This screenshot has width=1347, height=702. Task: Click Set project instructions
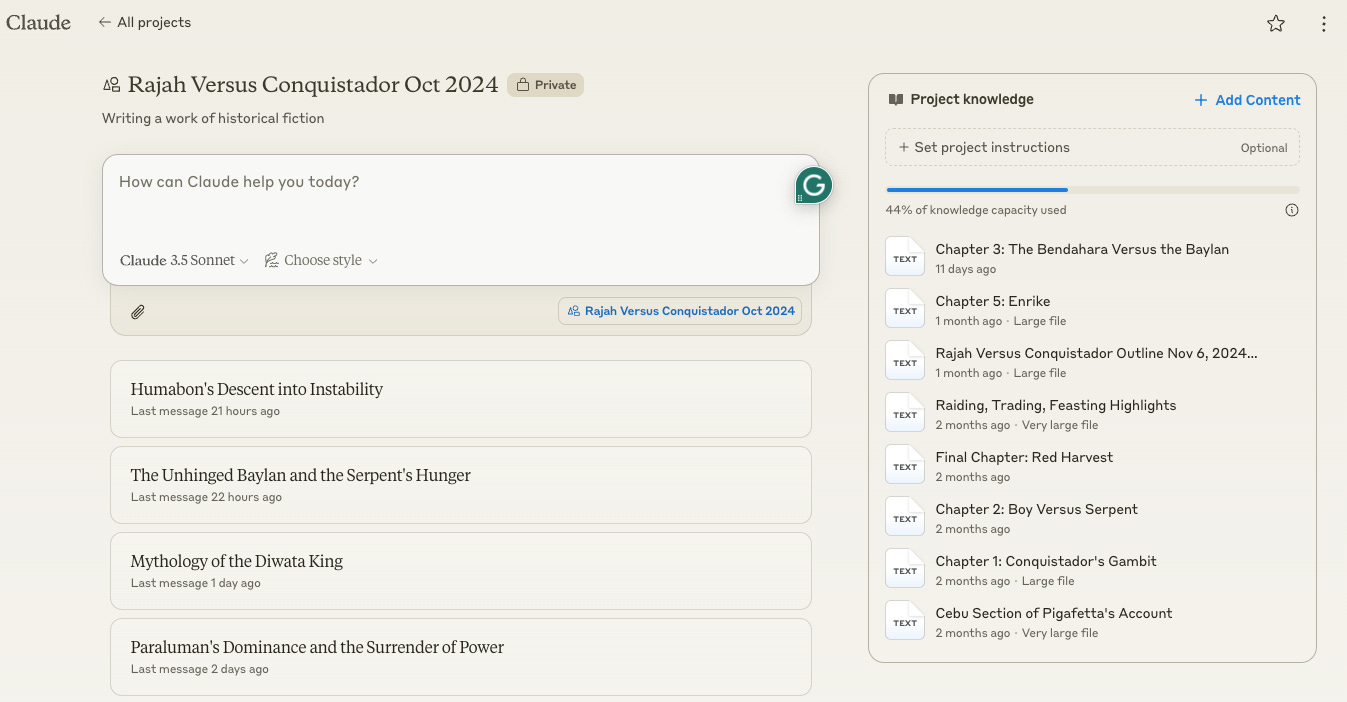point(1092,147)
